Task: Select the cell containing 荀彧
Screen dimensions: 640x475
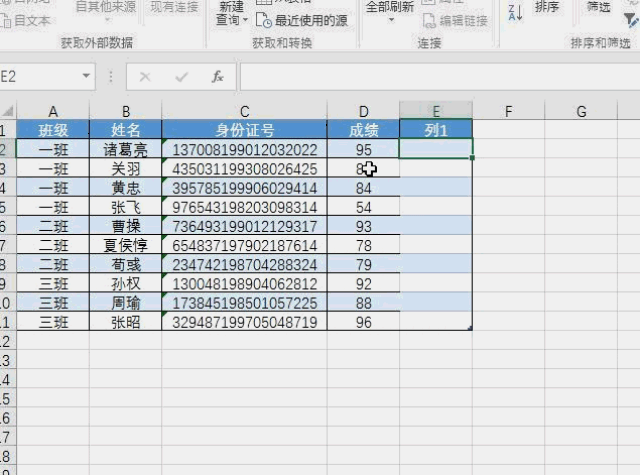Action: 126,264
